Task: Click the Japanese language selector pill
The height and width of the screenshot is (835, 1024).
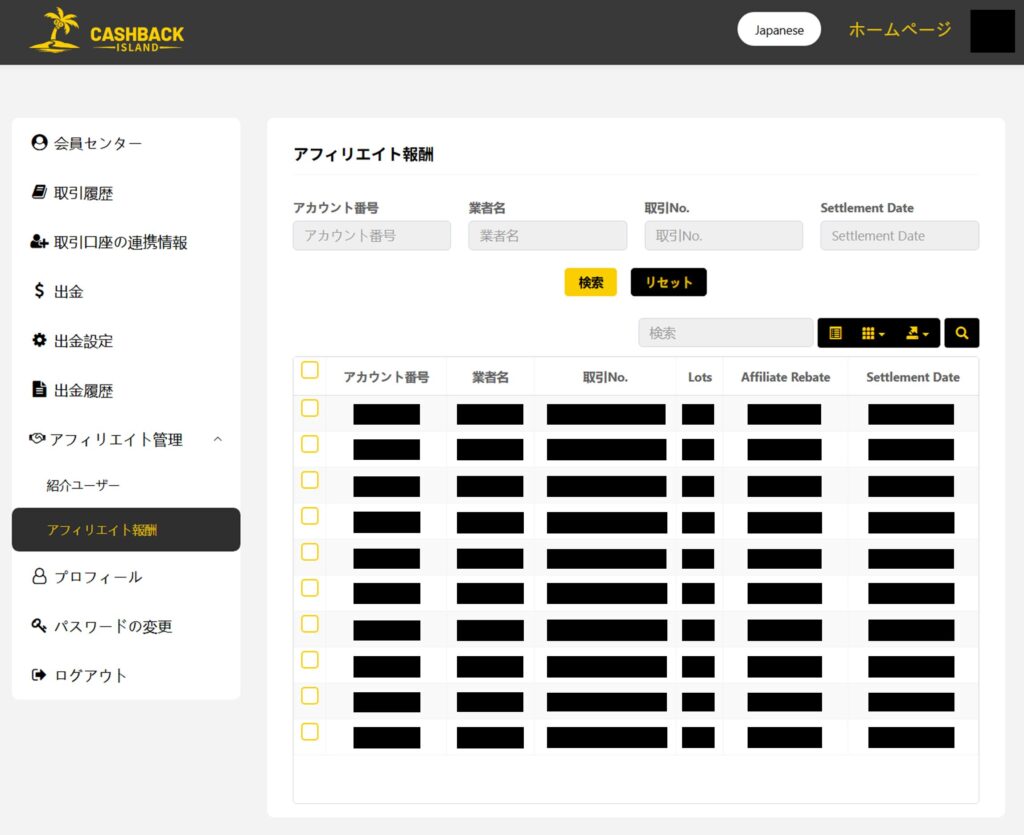Action: coord(779,30)
